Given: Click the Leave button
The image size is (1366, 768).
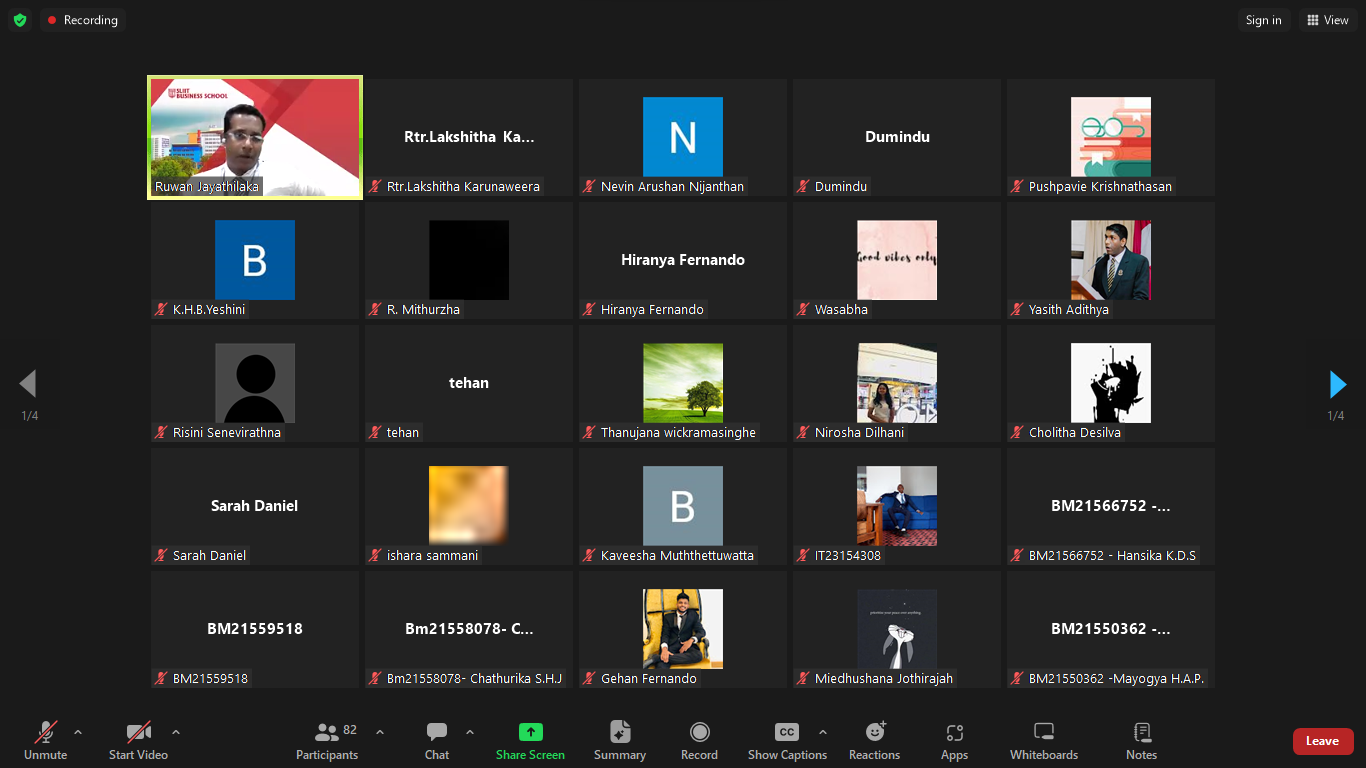Looking at the screenshot, I should (1323, 741).
